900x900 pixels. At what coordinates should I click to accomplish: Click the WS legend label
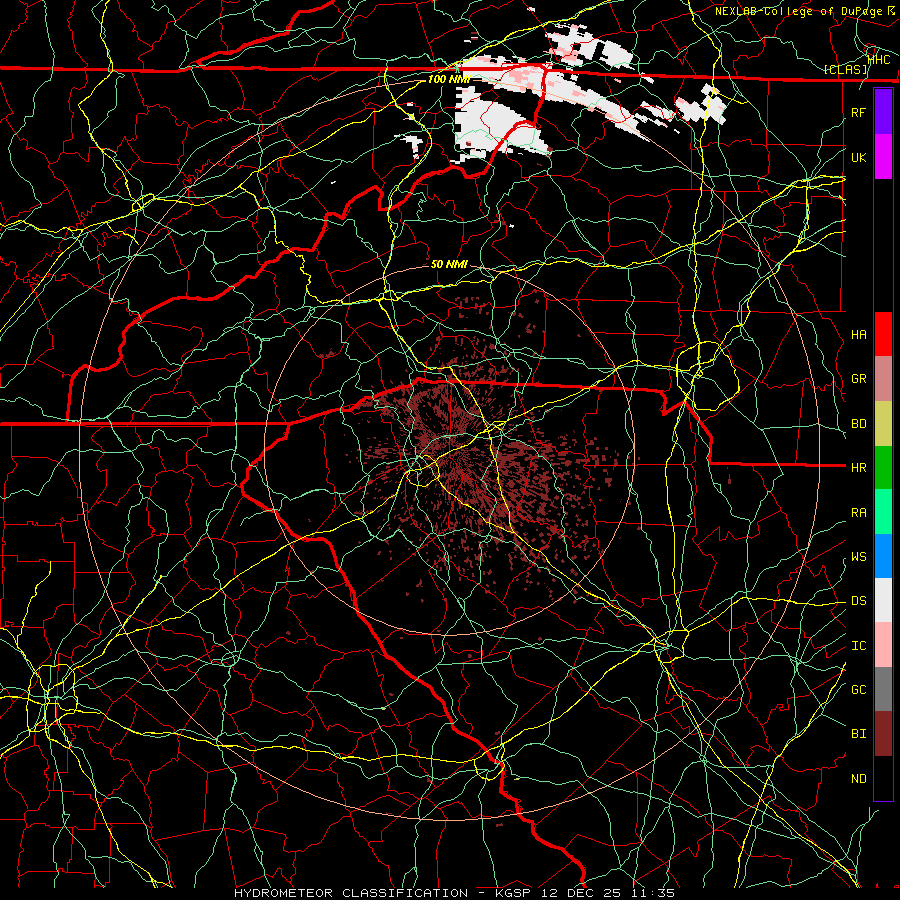click(x=858, y=557)
